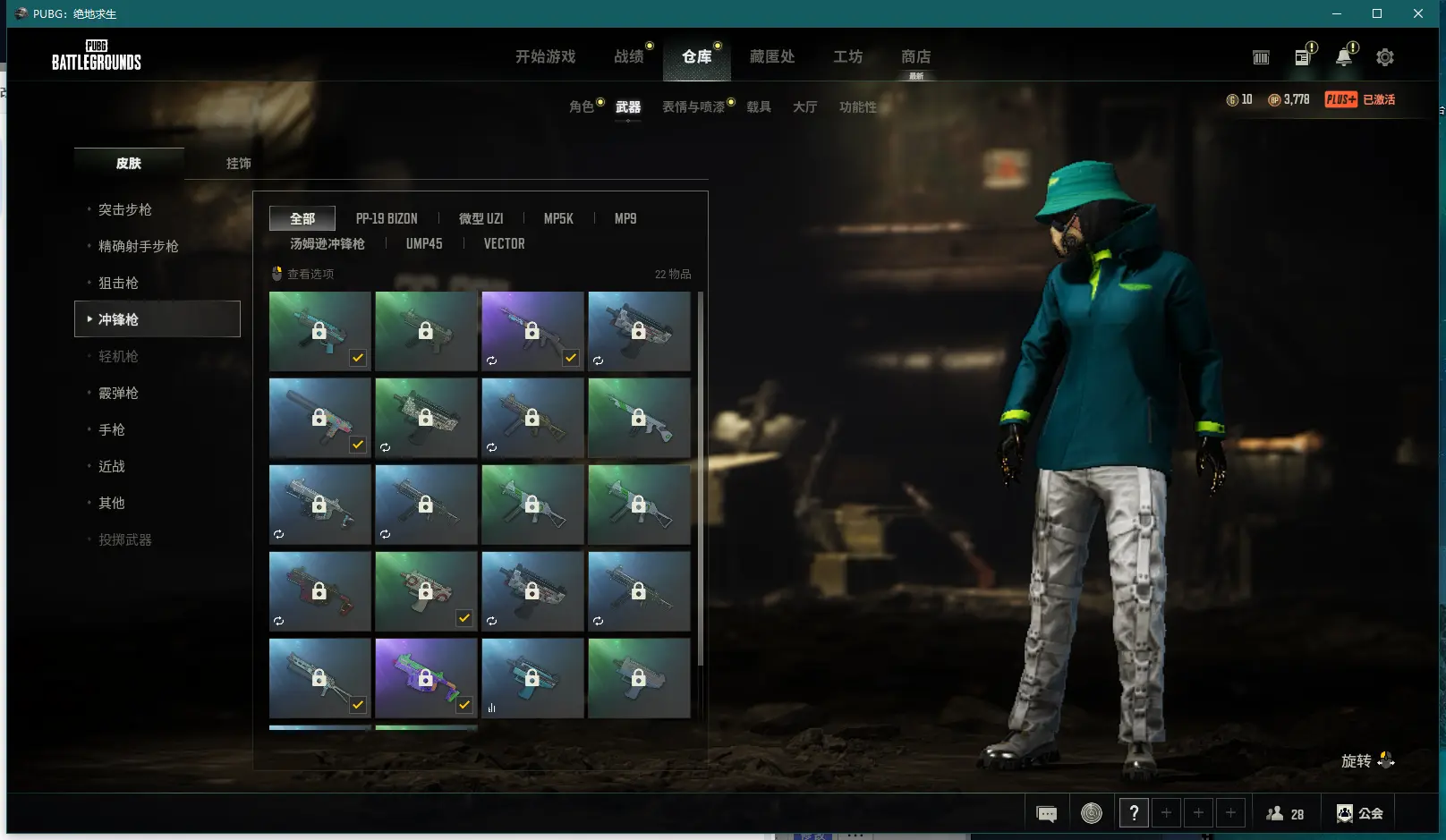
Task: Open friends list icon showing 28
Action: coord(1285,813)
